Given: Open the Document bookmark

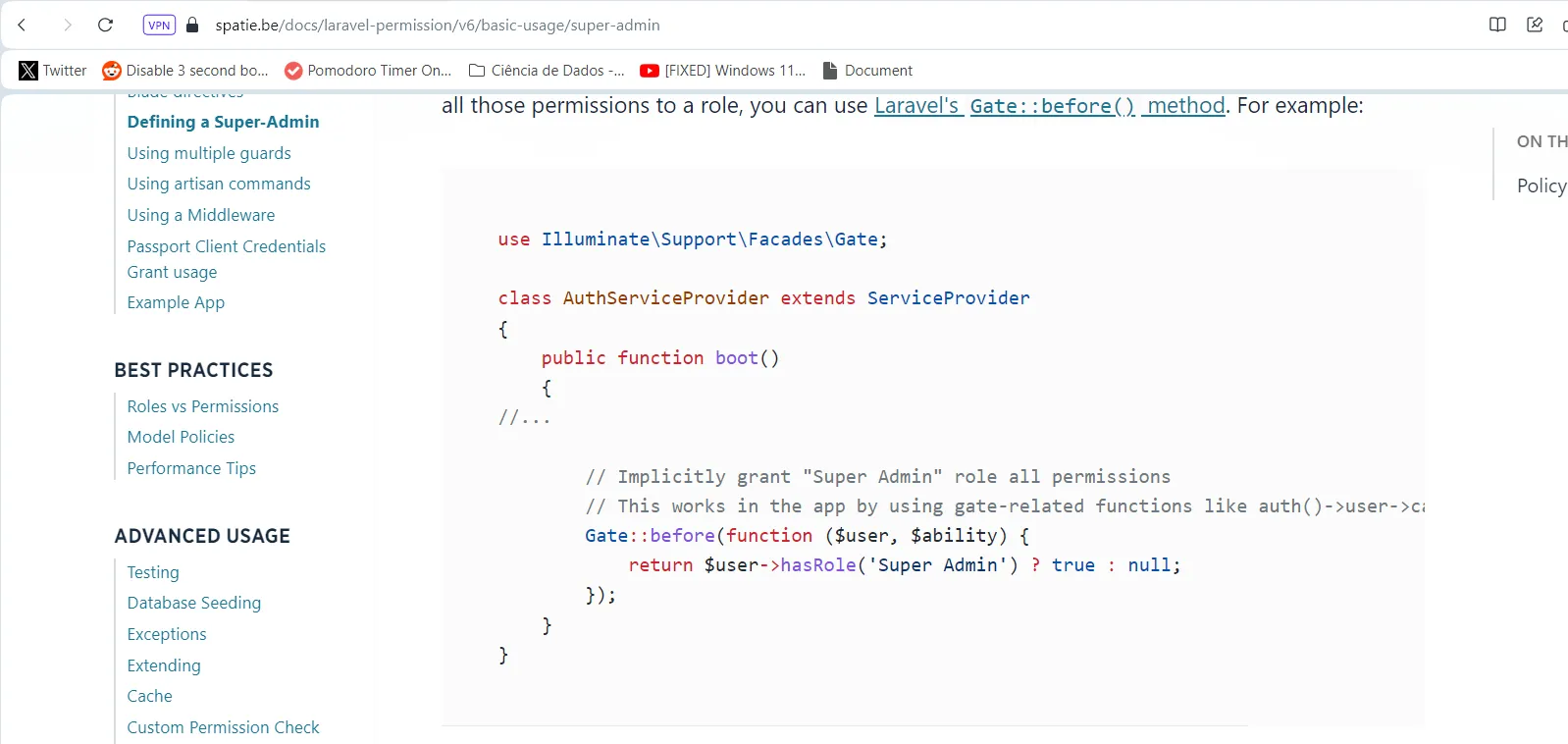Looking at the screenshot, I should pos(867,71).
